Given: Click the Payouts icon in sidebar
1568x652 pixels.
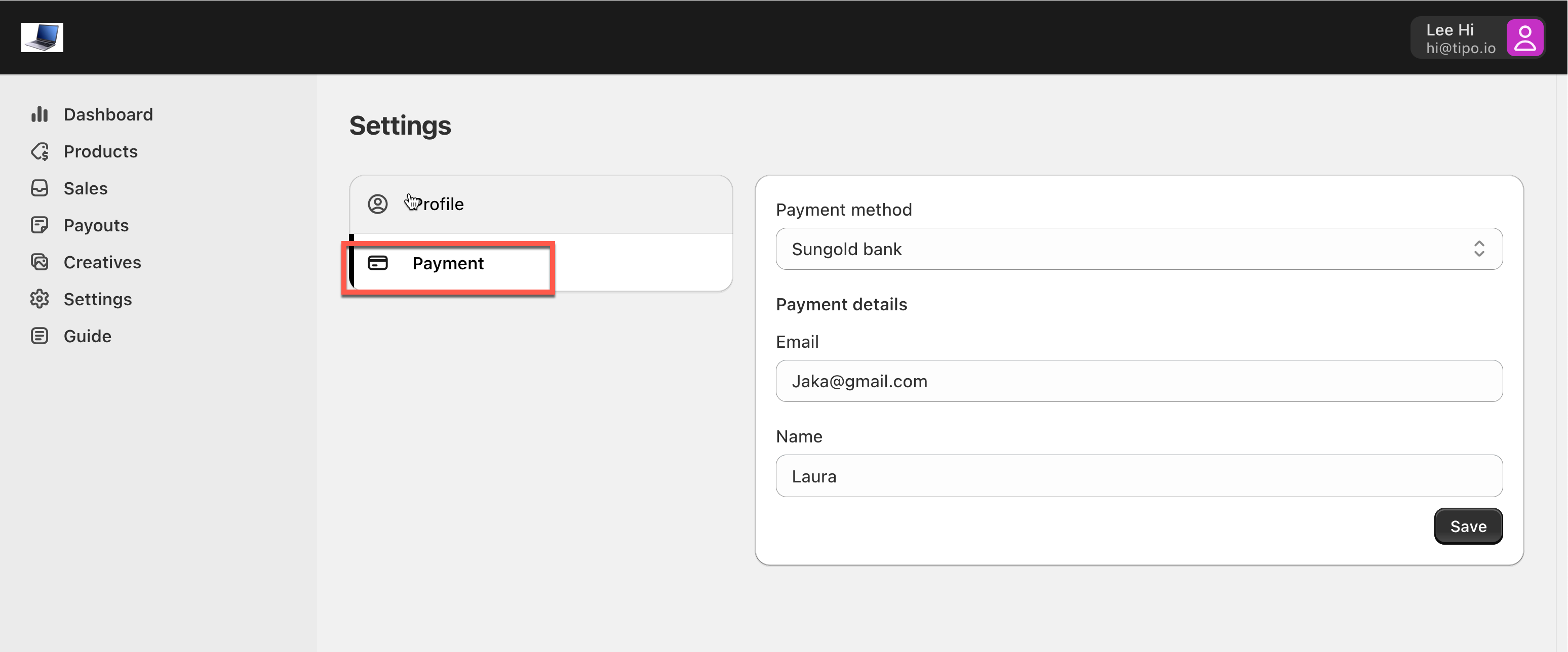Looking at the screenshot, I should pyautogui.click(x=40, y=226).
